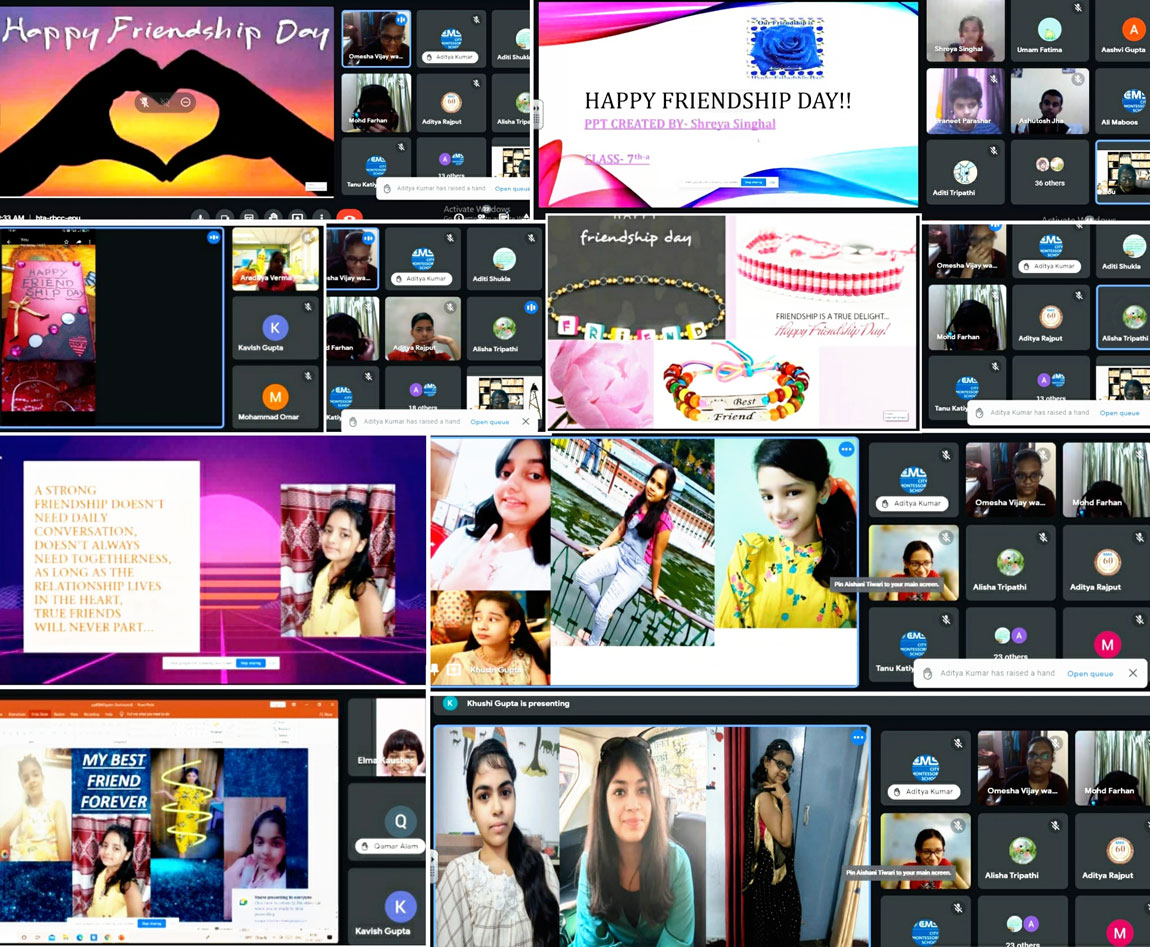This screenshot has height=947, width=1150.
Task: Click the 'Tell me what you want to do' box
Action: [x=147, y=714]
